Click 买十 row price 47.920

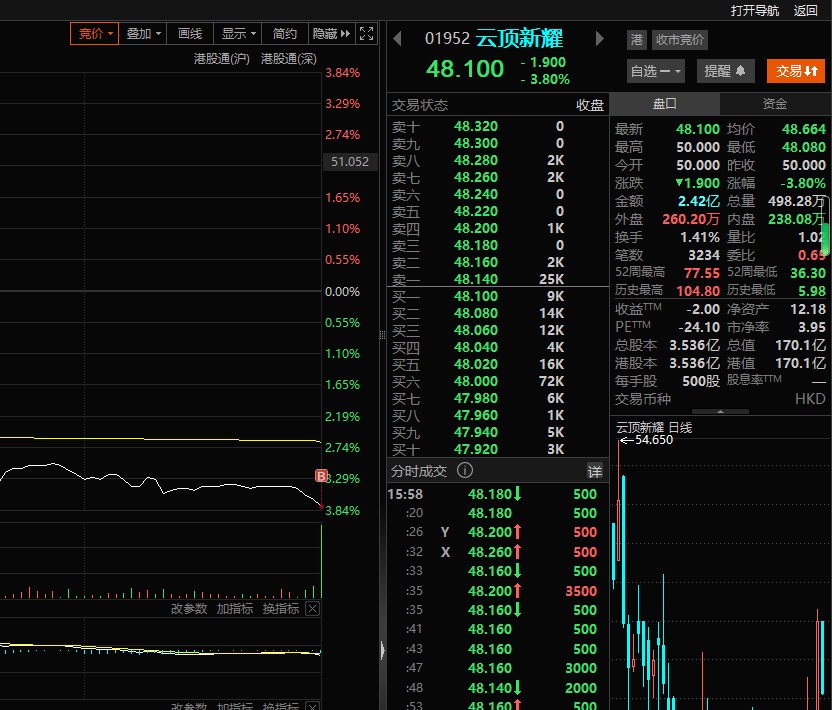point(476,449)
